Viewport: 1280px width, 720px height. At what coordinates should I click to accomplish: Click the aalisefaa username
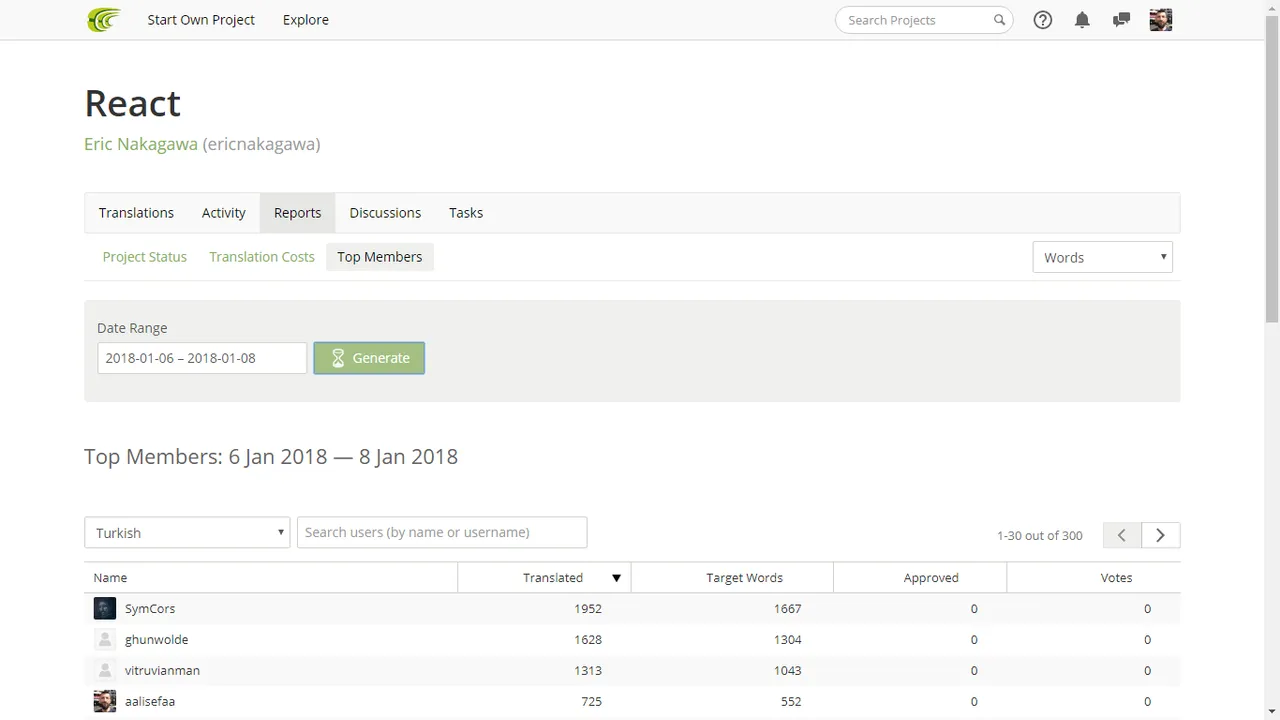click(x=150, y=701)
